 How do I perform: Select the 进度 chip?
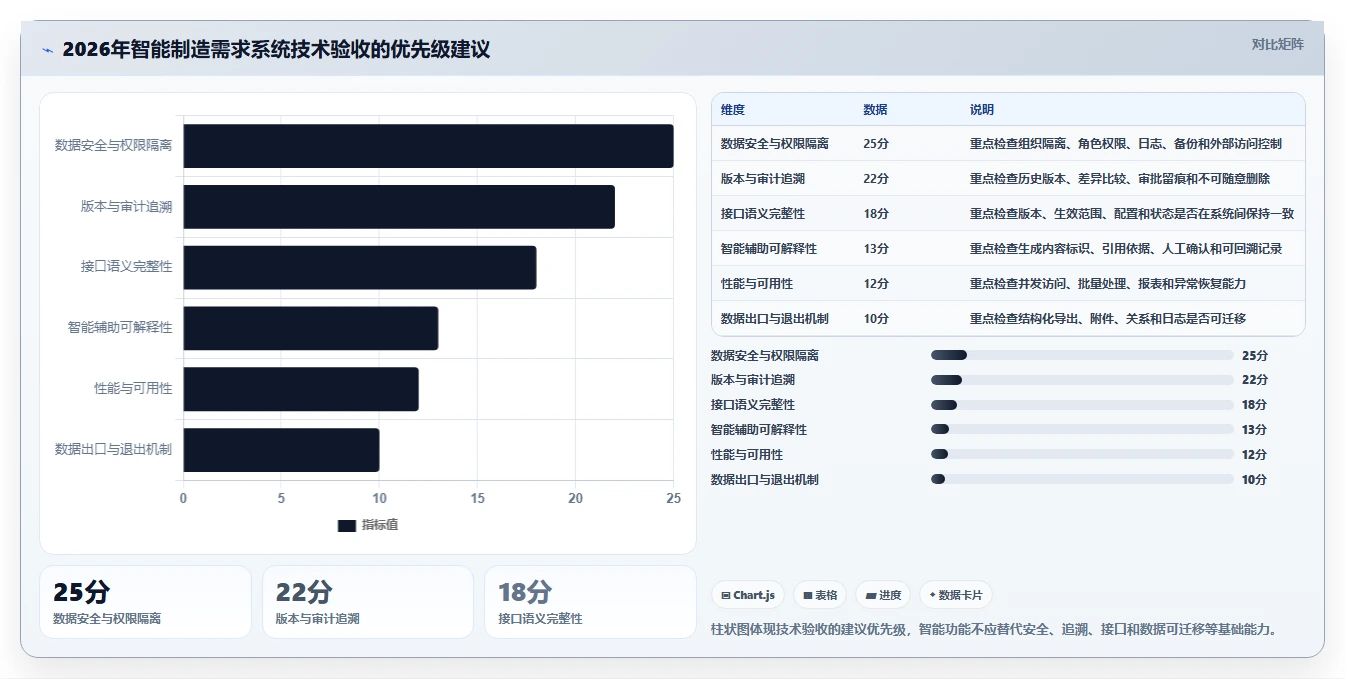(x=883, y=595)
